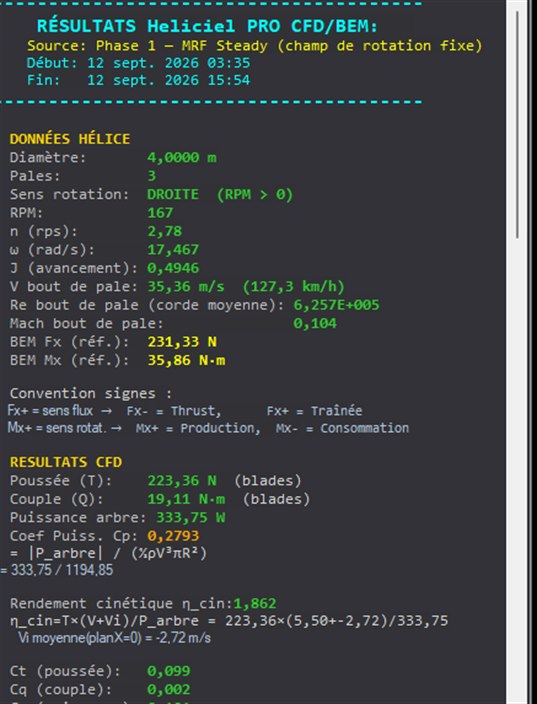Screen dimensions: 537x704
Task: Click the vertical scrollbar thumb
Action: (x=517, y=124)
